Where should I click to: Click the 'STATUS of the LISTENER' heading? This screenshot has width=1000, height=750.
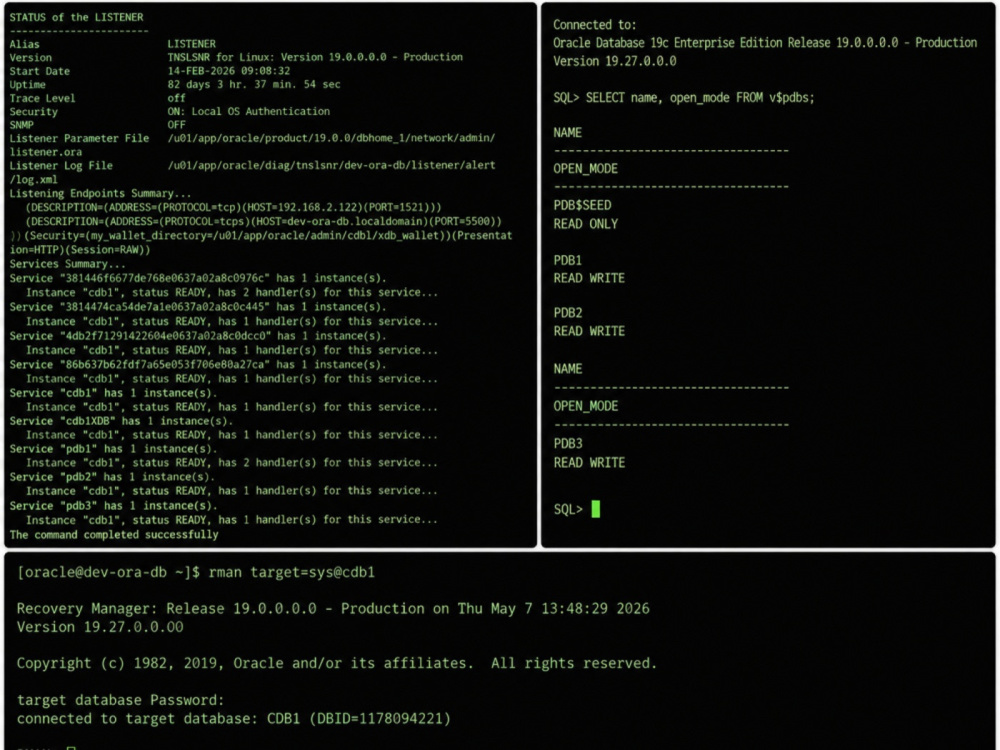click(77, 17)
